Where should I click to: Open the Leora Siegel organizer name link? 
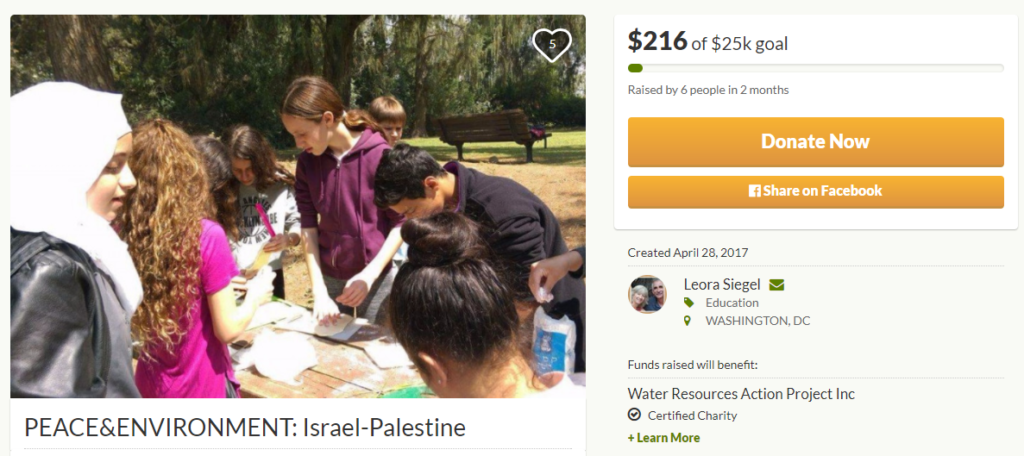pos(722,285)
